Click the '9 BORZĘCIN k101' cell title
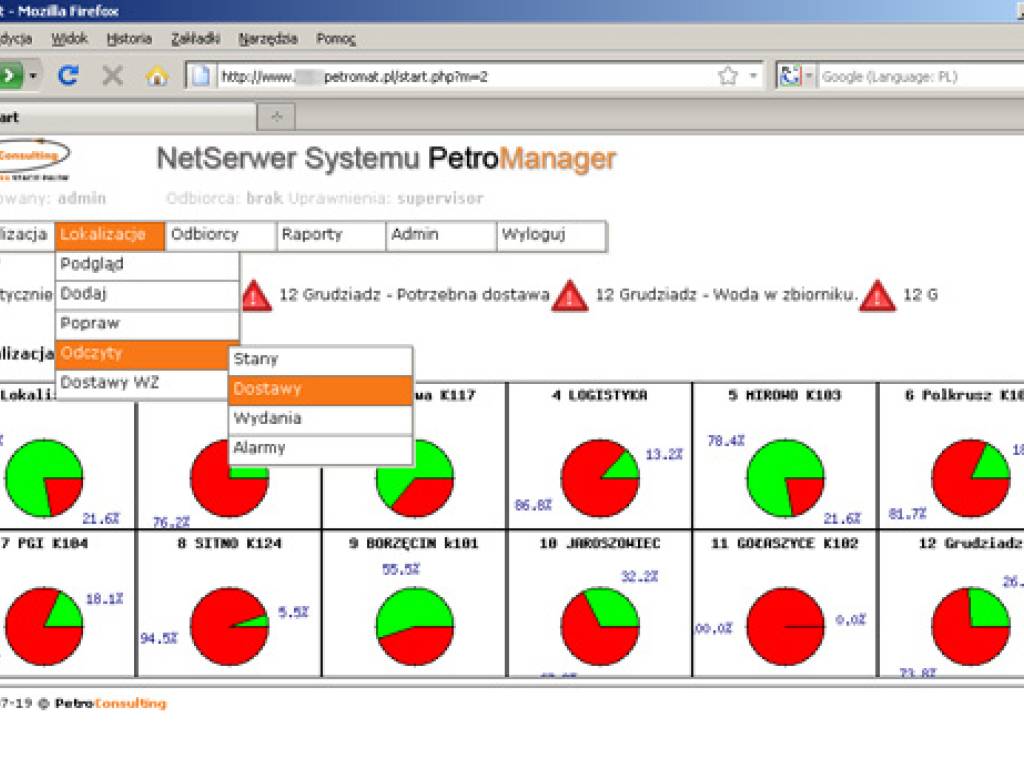The image size is (1024, 768). click(414, 543)
